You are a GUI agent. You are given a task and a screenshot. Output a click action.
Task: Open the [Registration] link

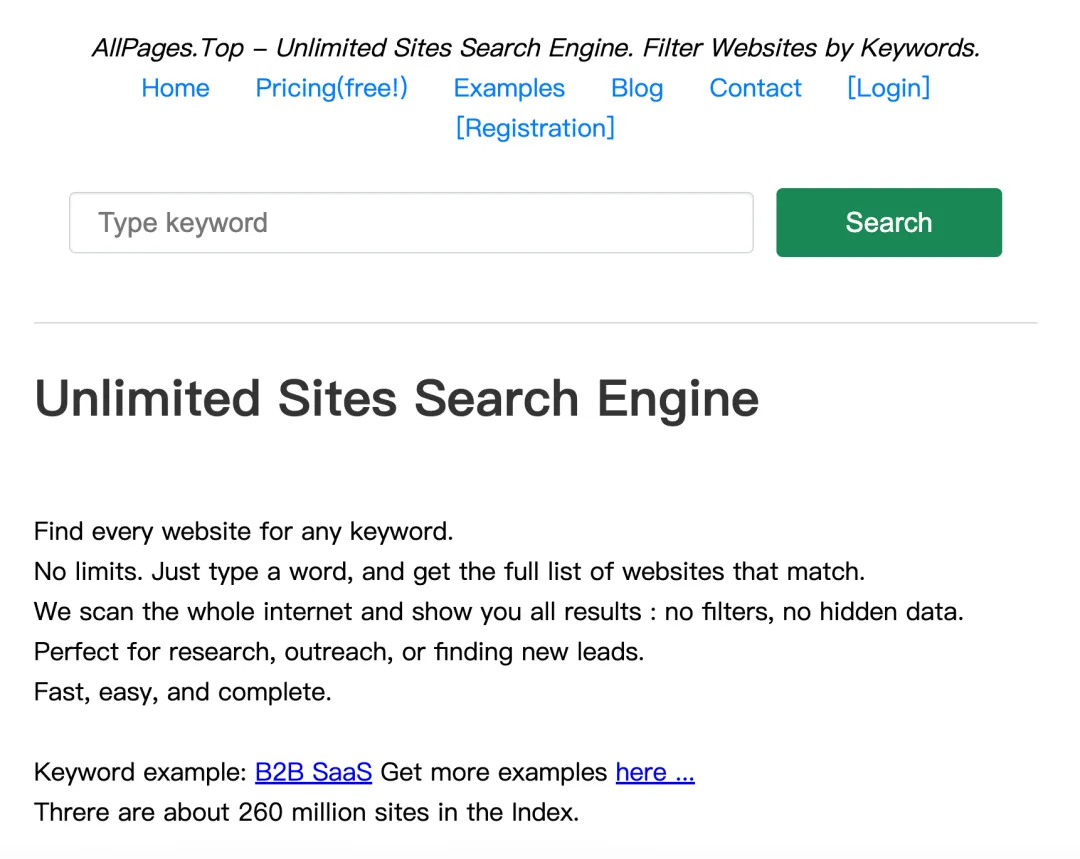click(535, 128)
